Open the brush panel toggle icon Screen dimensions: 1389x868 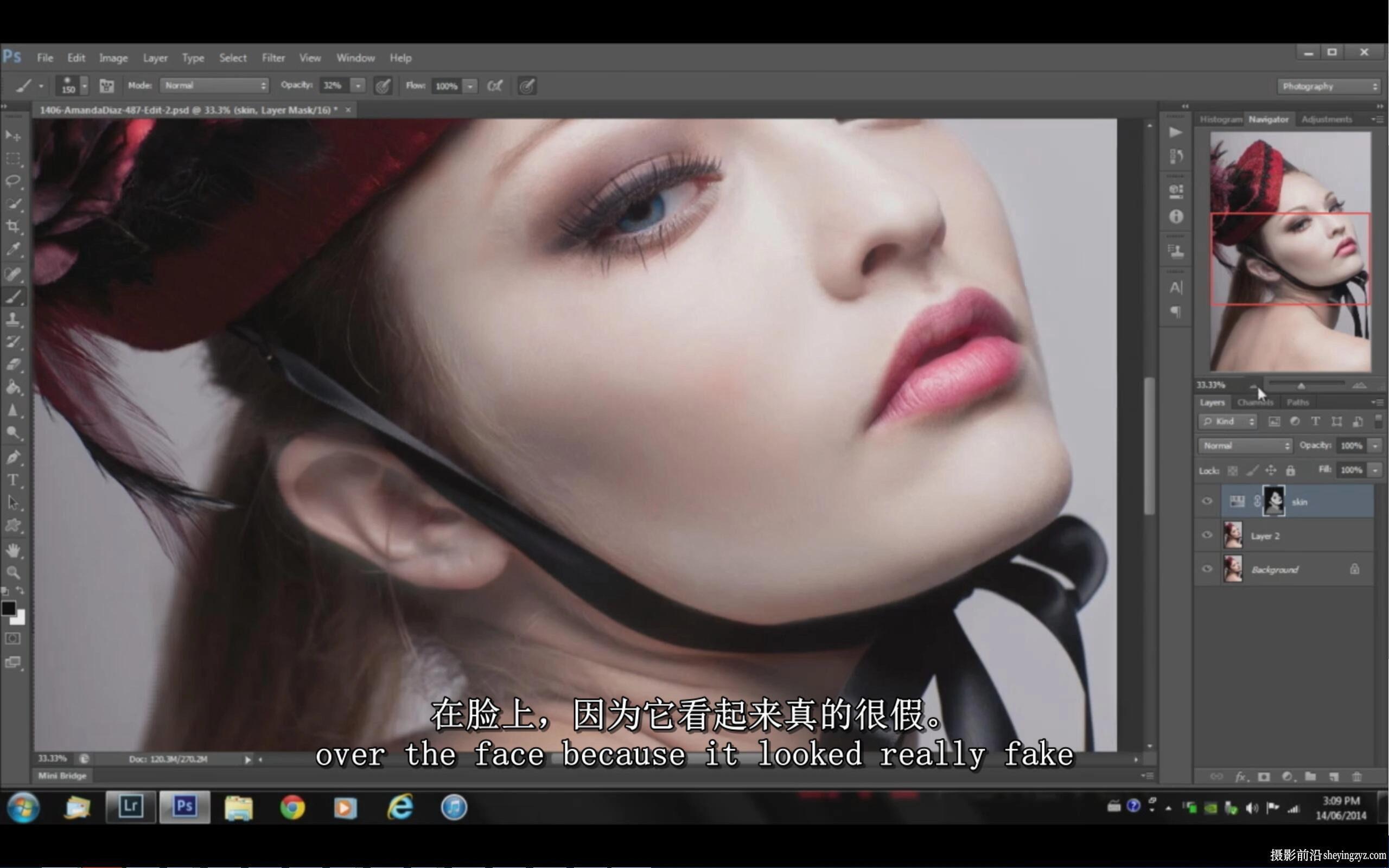pos(107,86)
